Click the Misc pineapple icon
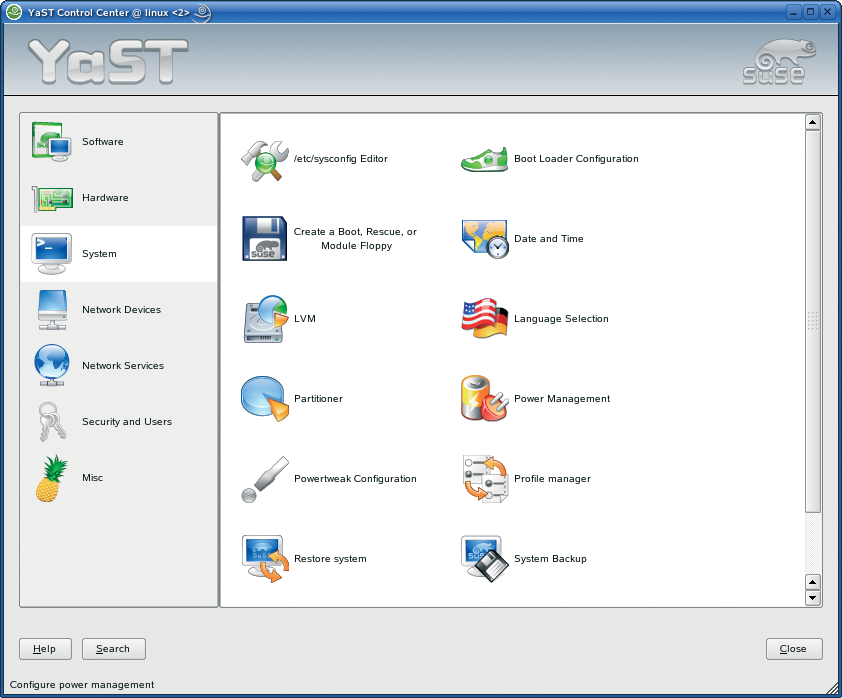 (x=52, y=478)
